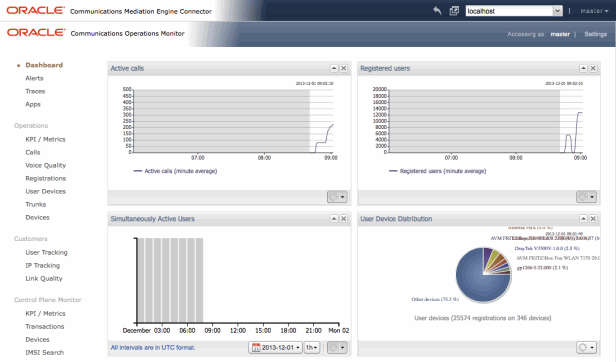Click the master username after Accessing as

(x=560, y=34)
